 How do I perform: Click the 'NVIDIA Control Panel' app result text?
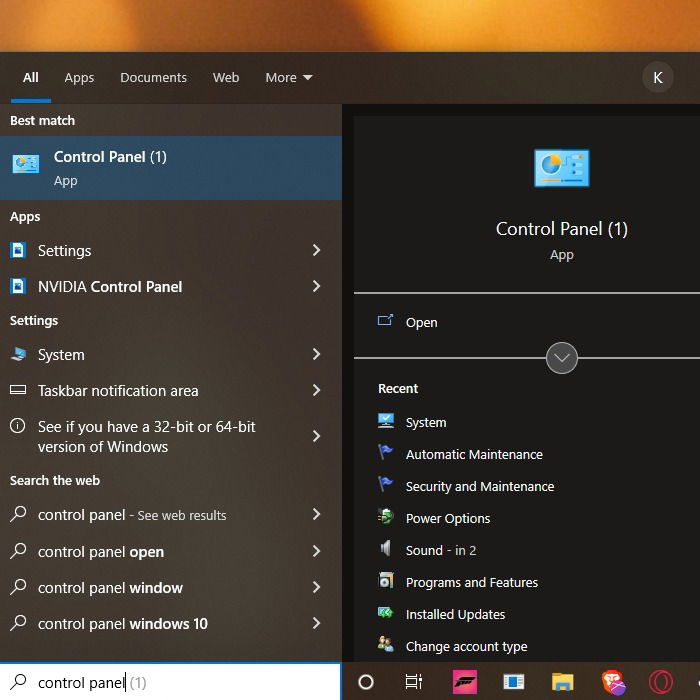pyautogui.click(x=110, y=287)
